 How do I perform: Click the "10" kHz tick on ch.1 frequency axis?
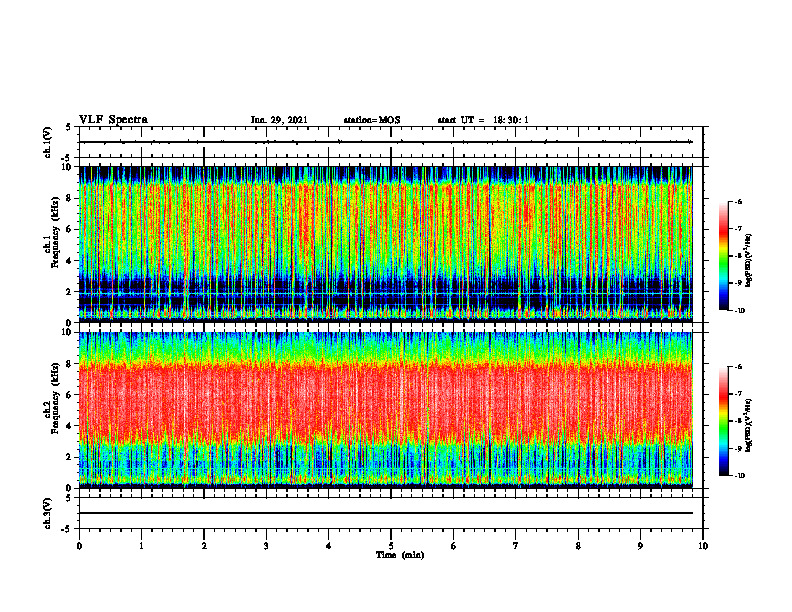coord(69,167)
